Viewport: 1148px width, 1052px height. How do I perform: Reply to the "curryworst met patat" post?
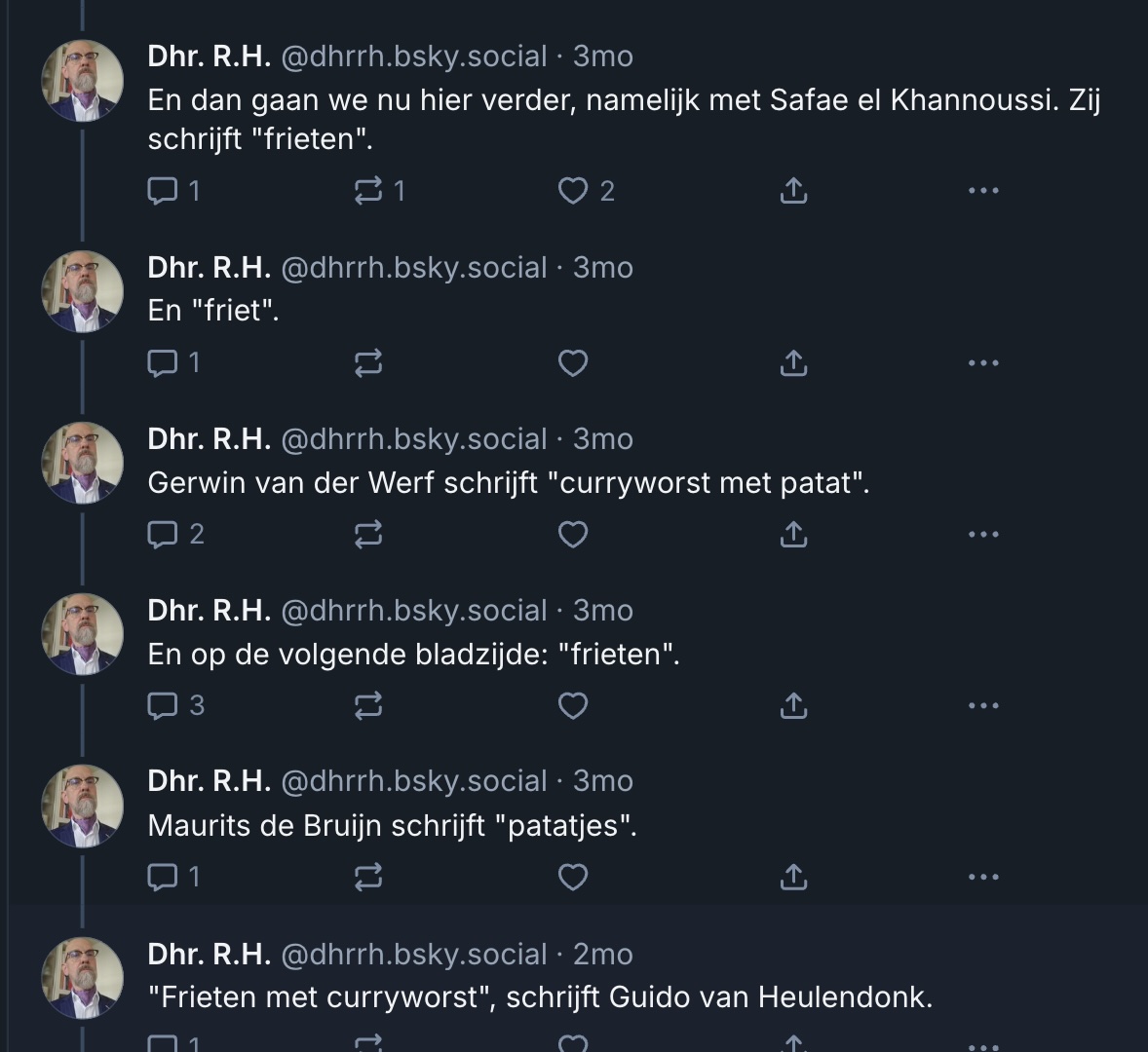161,534
